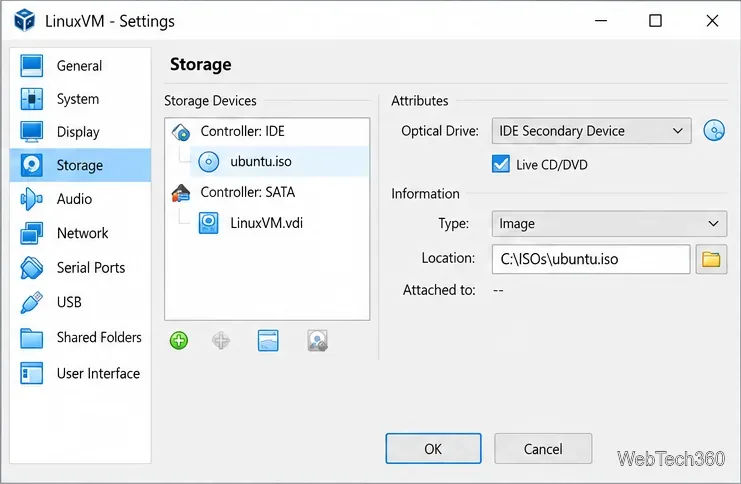
Task: Select Controller: IDE in the tree
Action: tap(267, 131)
